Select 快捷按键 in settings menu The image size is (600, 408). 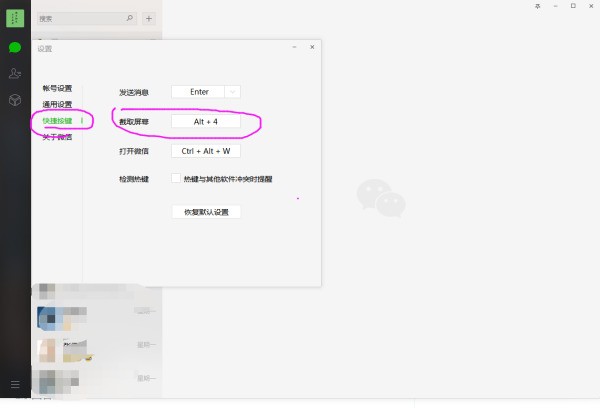[57, 121]
